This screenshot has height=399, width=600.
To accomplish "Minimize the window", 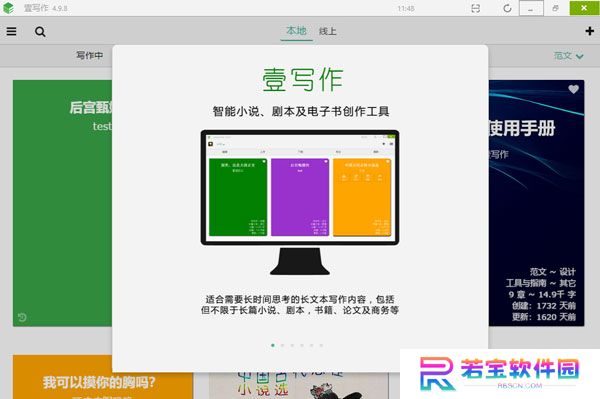I will click(x=531, y=8).
